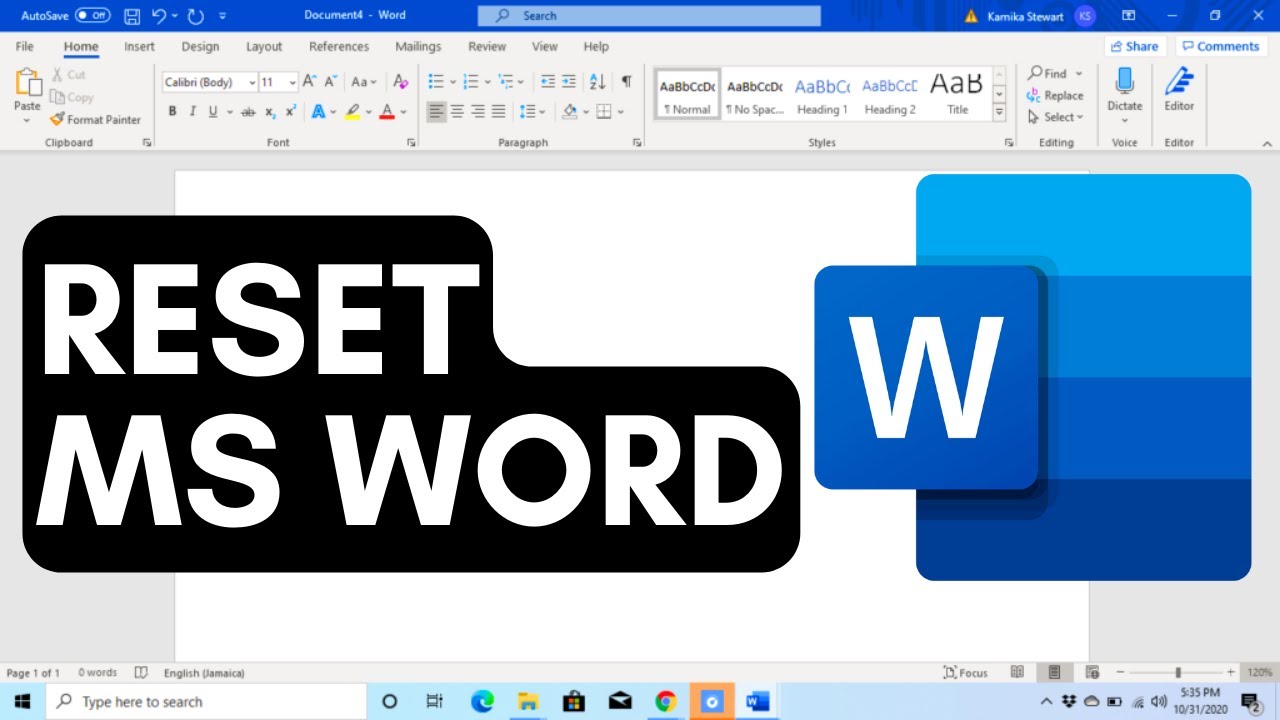The height and width of the screenshot is (720, 1280).
Task: Toggle Bold formatting
Action: point(172,111)
